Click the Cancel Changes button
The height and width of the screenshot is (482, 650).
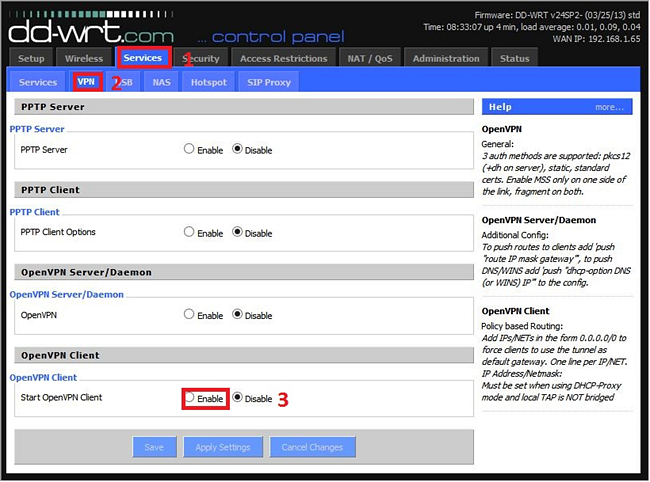point(312,447)
